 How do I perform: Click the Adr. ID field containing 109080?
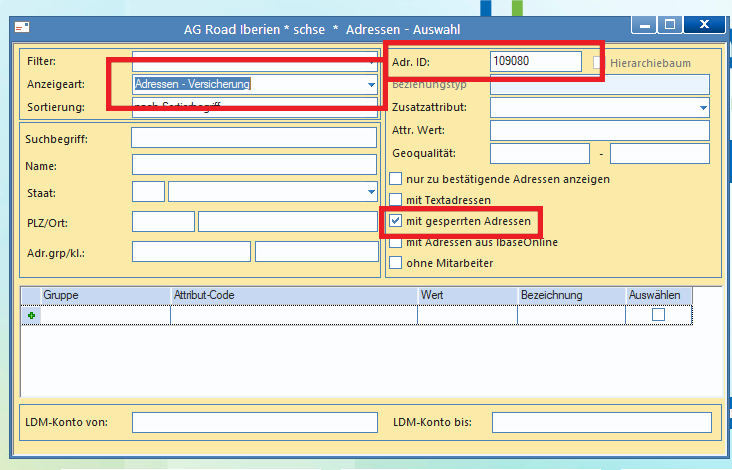click(536, 62)
